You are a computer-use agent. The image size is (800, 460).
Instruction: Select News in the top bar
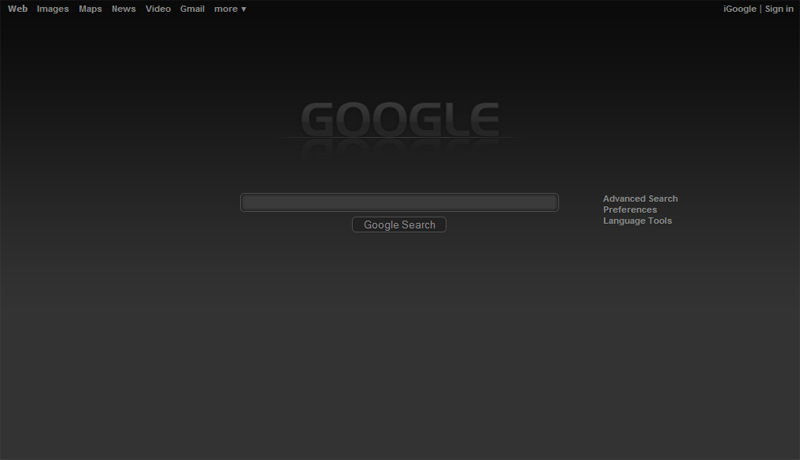click(123, 9)
